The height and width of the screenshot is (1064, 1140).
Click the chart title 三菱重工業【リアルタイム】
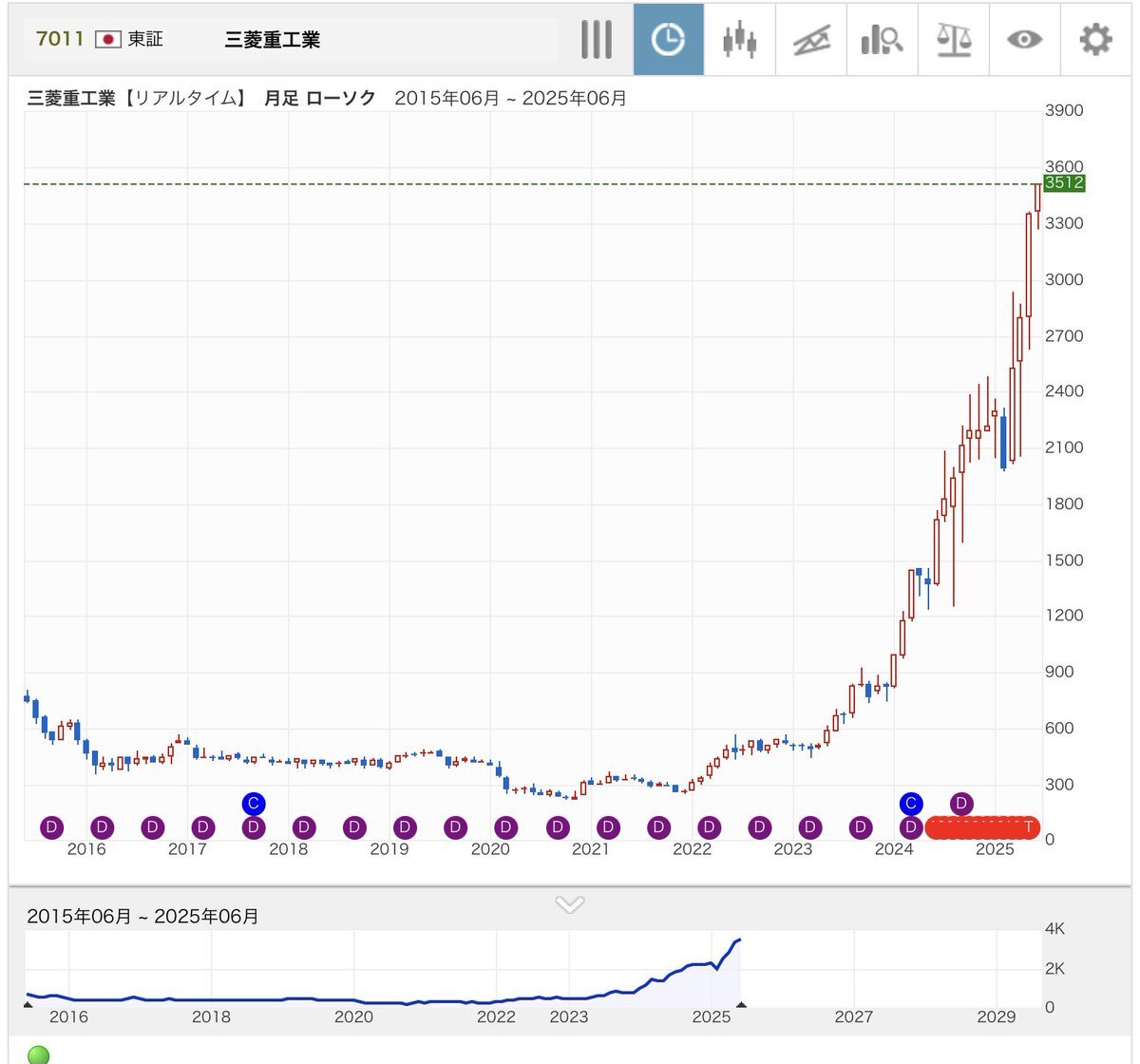[x=137, y=99]
